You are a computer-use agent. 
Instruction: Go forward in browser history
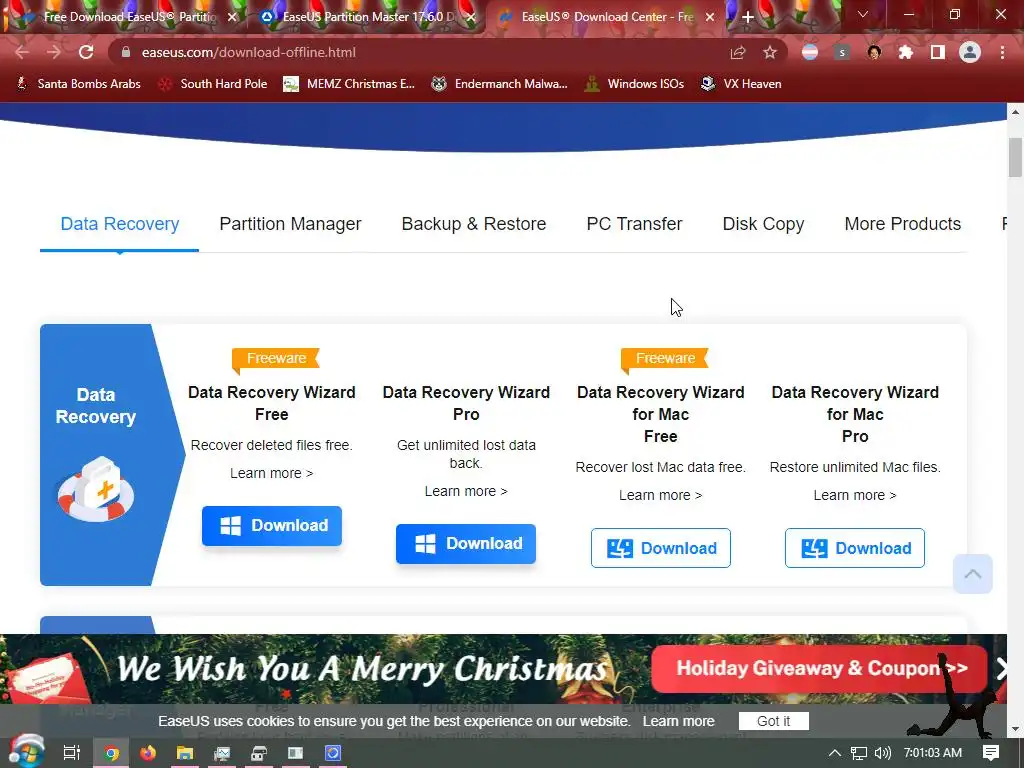pos(54,52)
